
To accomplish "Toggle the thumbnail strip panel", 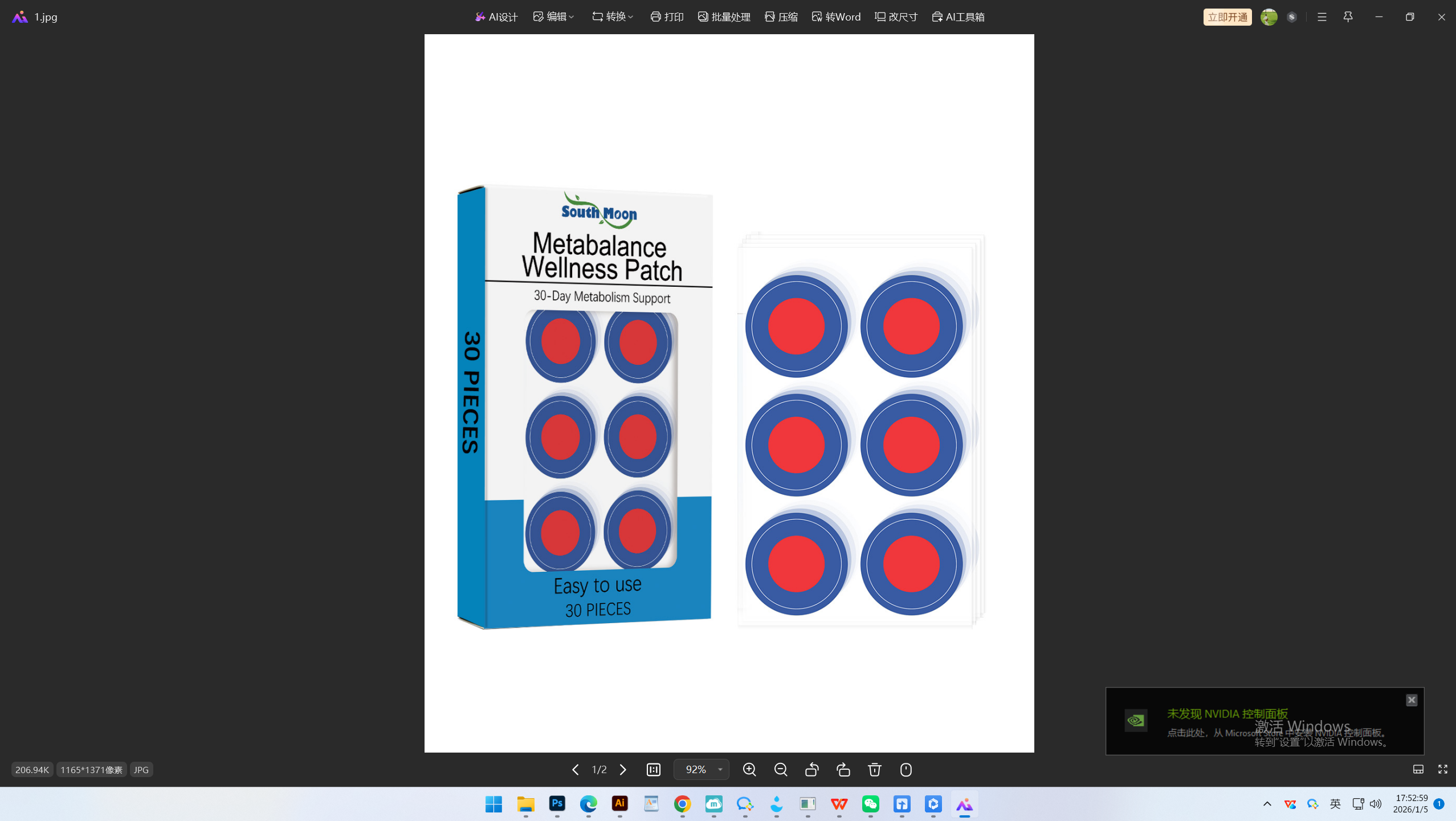I will coord(1418,770).
